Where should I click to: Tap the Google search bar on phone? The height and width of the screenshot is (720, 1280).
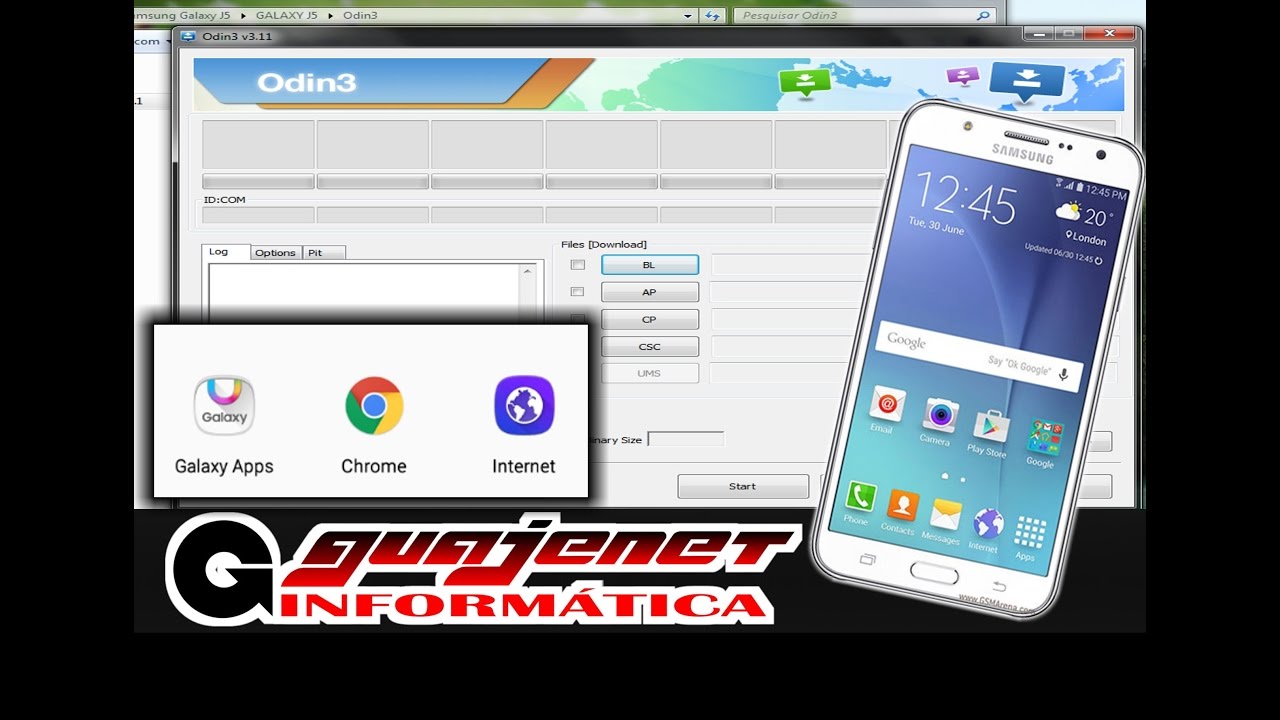978,355
